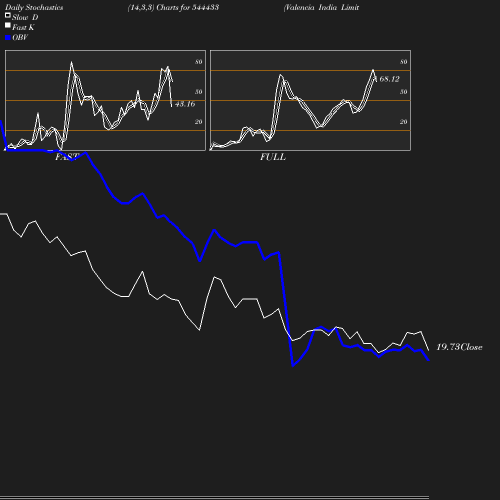500x500 pixels.
Task: Click the Slow D legend swatch
Action: 8,15
